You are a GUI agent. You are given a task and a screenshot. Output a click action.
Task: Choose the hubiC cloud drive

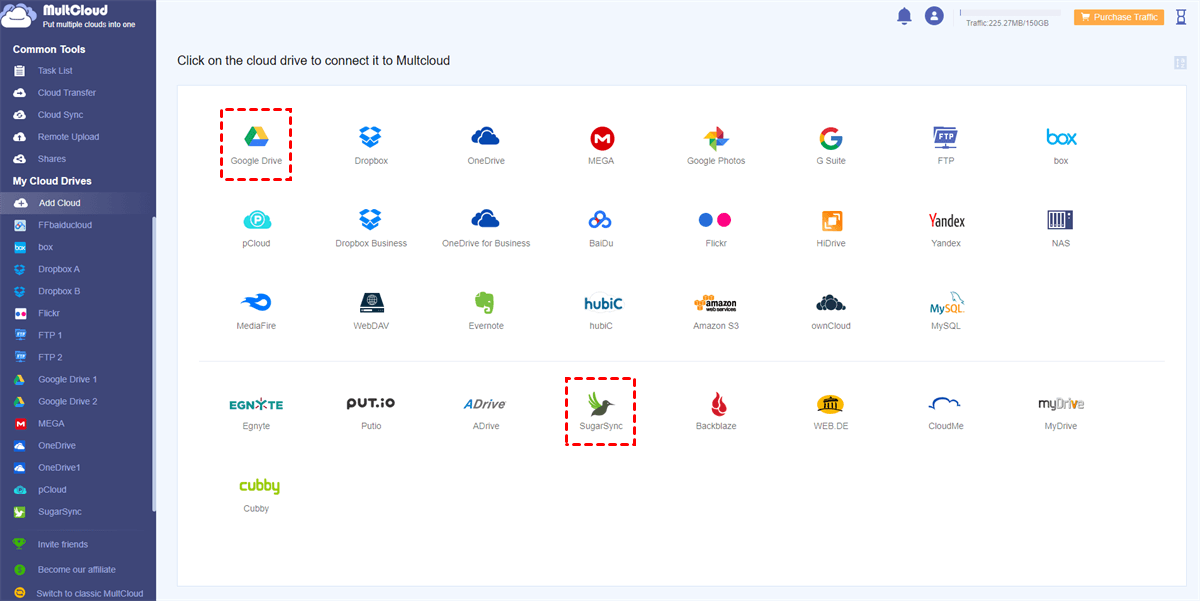(x=601, y=311)
